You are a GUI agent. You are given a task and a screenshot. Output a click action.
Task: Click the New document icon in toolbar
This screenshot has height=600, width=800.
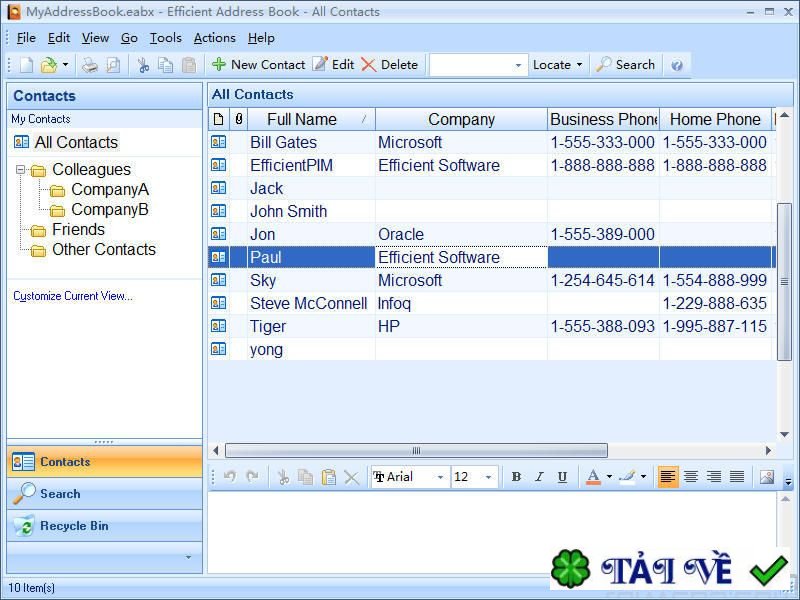pos(26,65)
